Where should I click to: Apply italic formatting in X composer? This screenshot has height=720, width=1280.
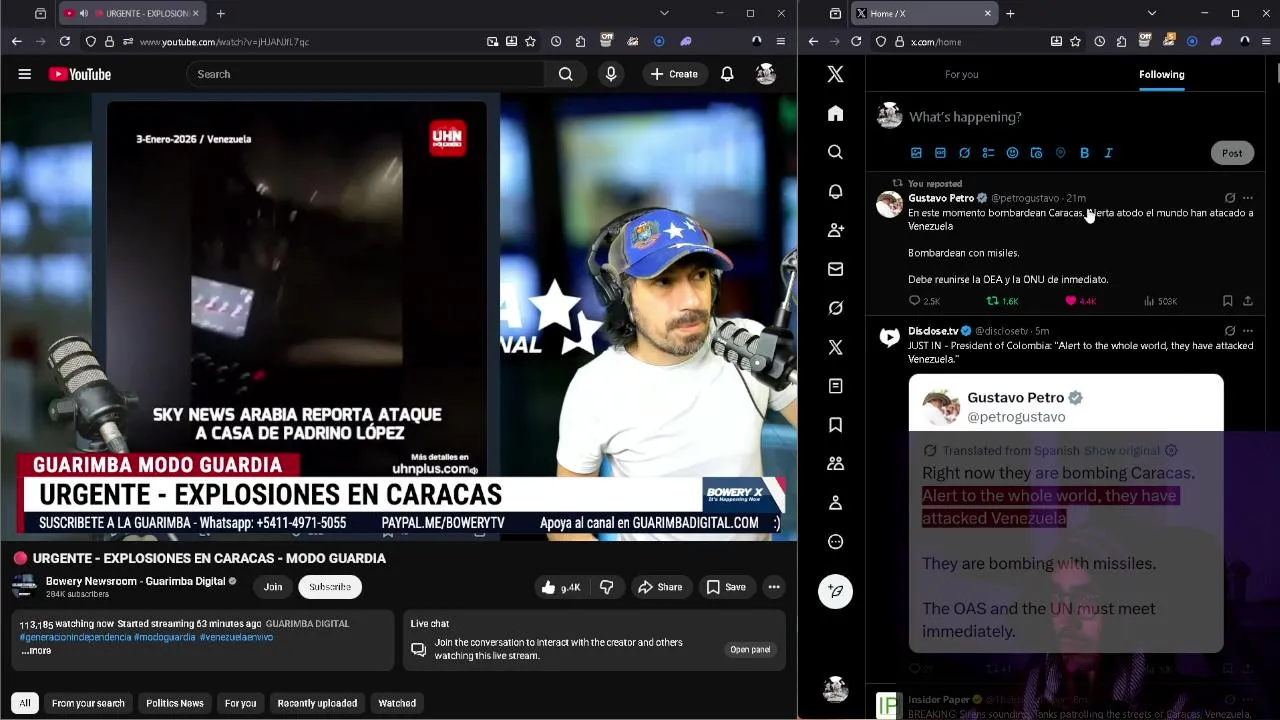(x=1108, y=153)
